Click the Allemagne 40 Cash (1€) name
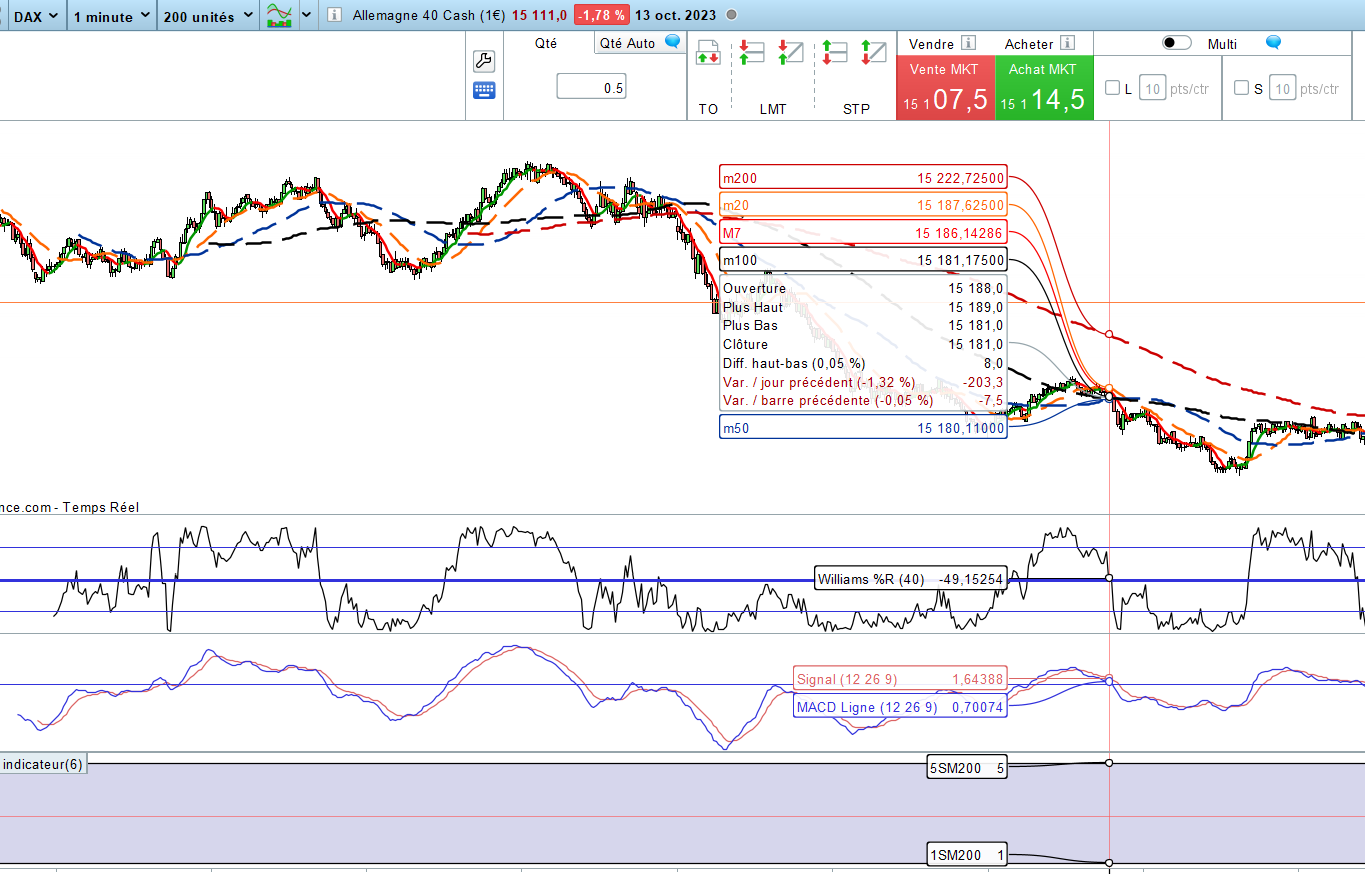The height and width of the screenshot is (874, 1365). pyautogui.click(x=429, y=15)
